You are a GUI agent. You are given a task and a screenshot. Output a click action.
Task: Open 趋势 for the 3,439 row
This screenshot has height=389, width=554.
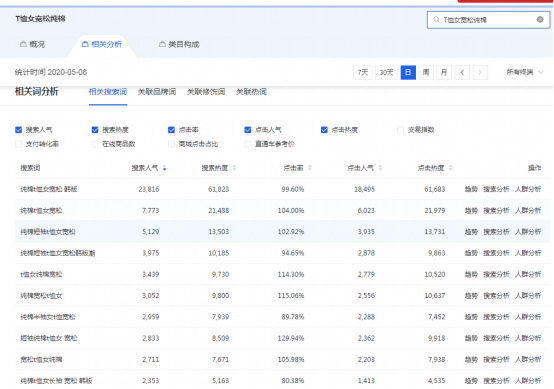point(471,274)
